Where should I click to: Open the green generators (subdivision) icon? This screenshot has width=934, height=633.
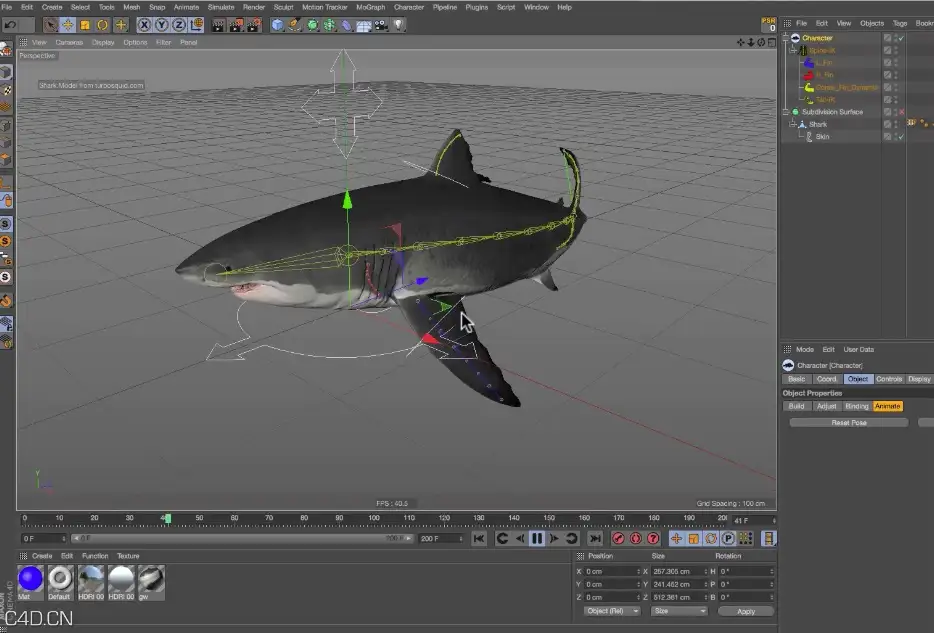(x=312, y=25)
